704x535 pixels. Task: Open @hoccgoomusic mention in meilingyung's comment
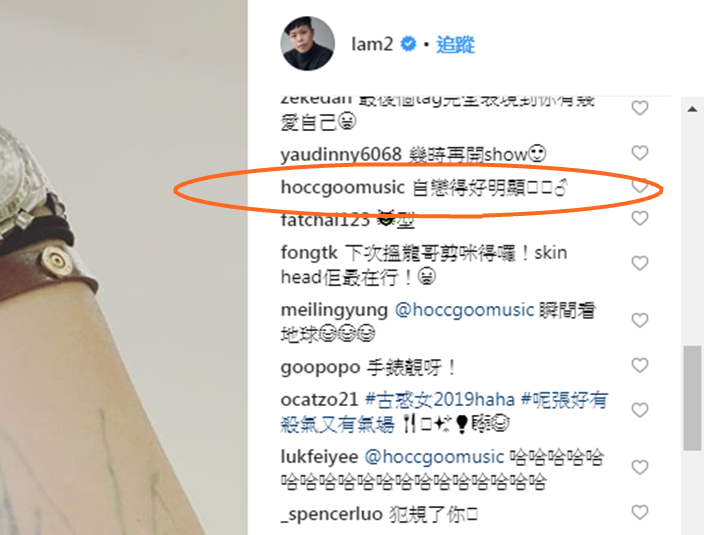coord(464,310)
